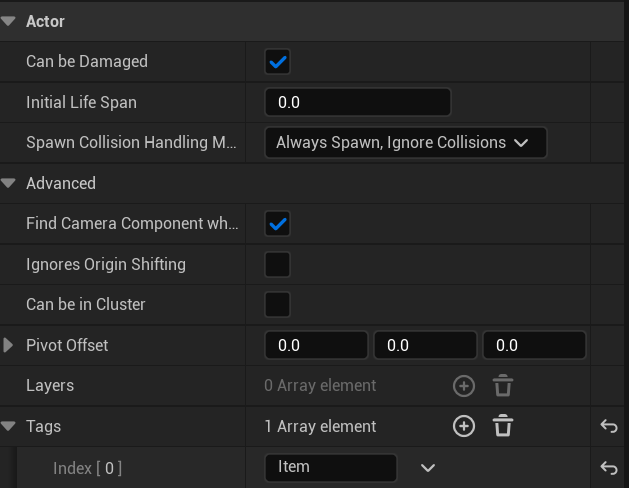Add an element to the Layers array
The image size is (629, 488).
464,386
